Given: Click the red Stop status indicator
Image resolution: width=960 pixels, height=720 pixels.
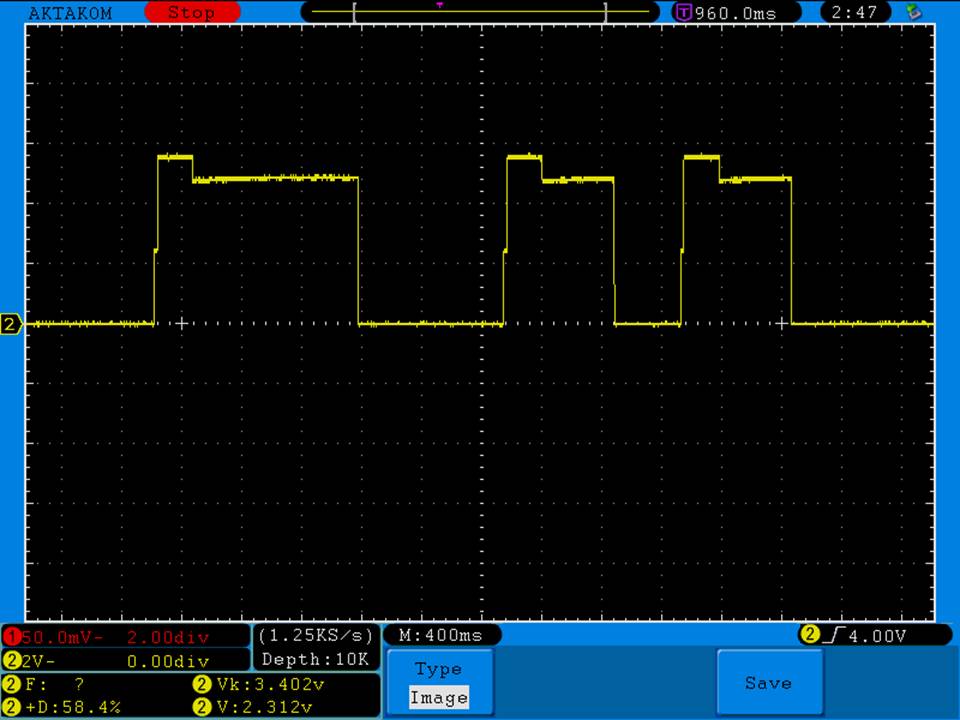Looking at the screenshot, I should pyautogui.click(x=192, y=13).
